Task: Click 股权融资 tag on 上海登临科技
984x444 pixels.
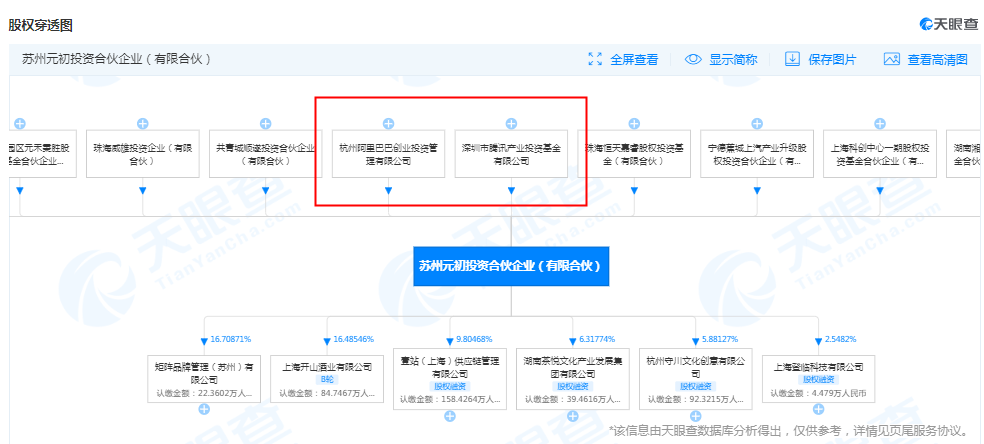Action: tap(819, 379)
